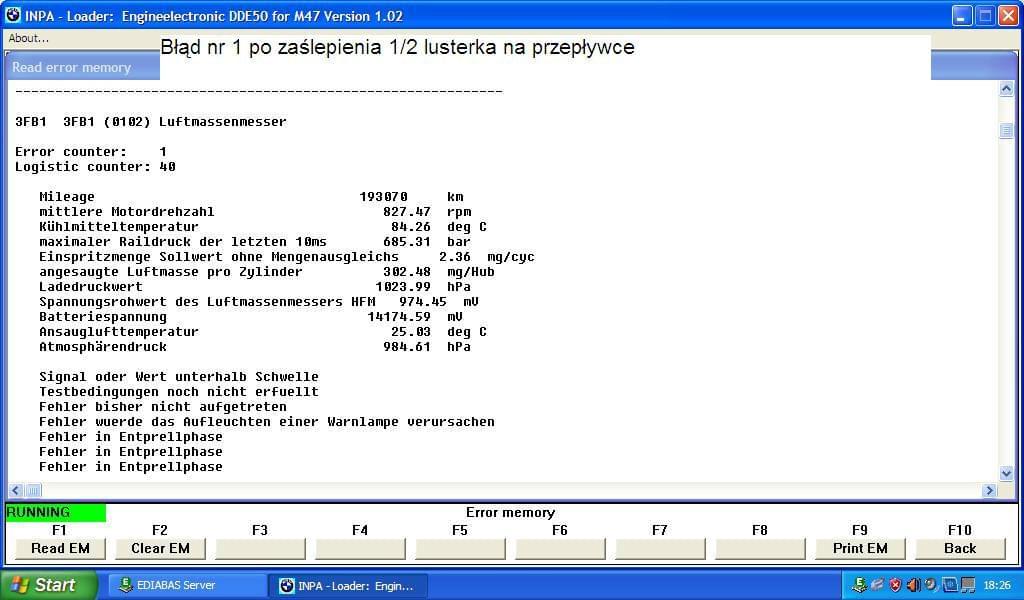Click the air mass value 302.48
This screenshot has width=1024, height=600.
[x=407, y=272]
